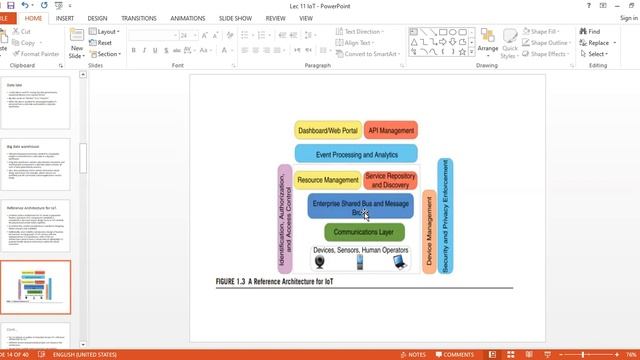Expand the shapes gallery More arrow
This screenshot has height=360, width=640.
coord(472,52)
